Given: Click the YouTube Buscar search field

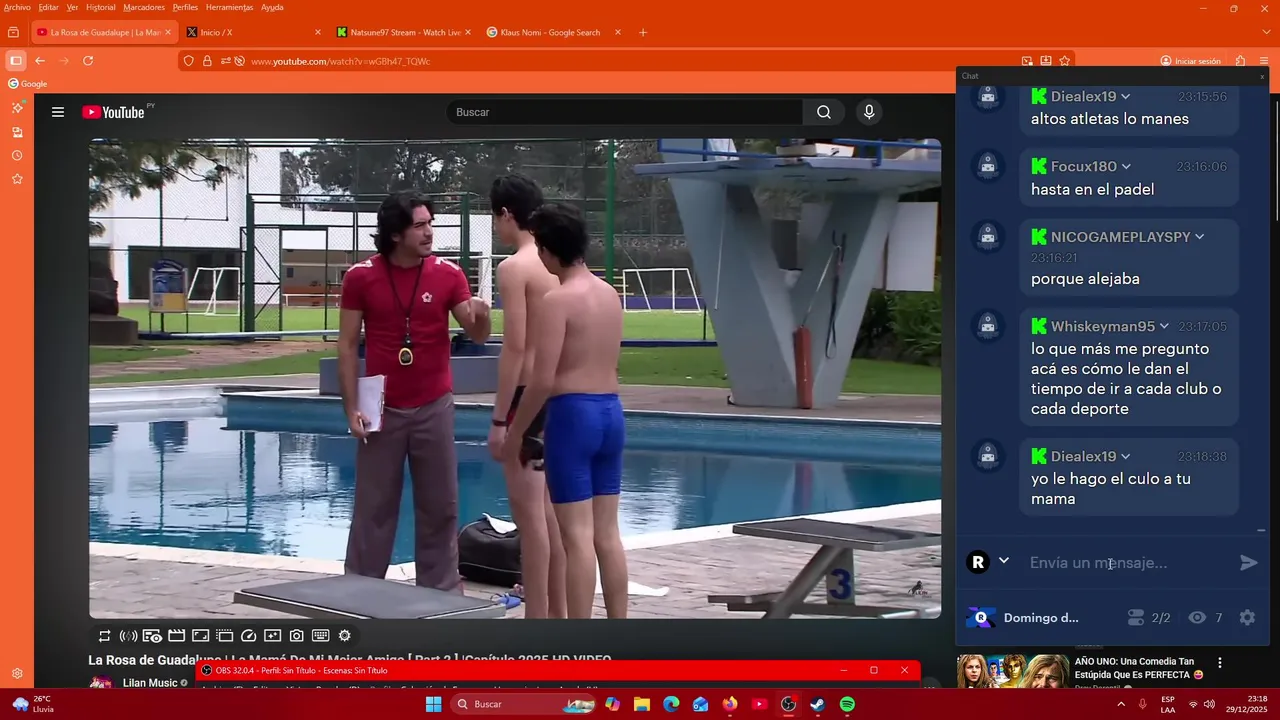Looking at the screenshot, I should [624, 112].
